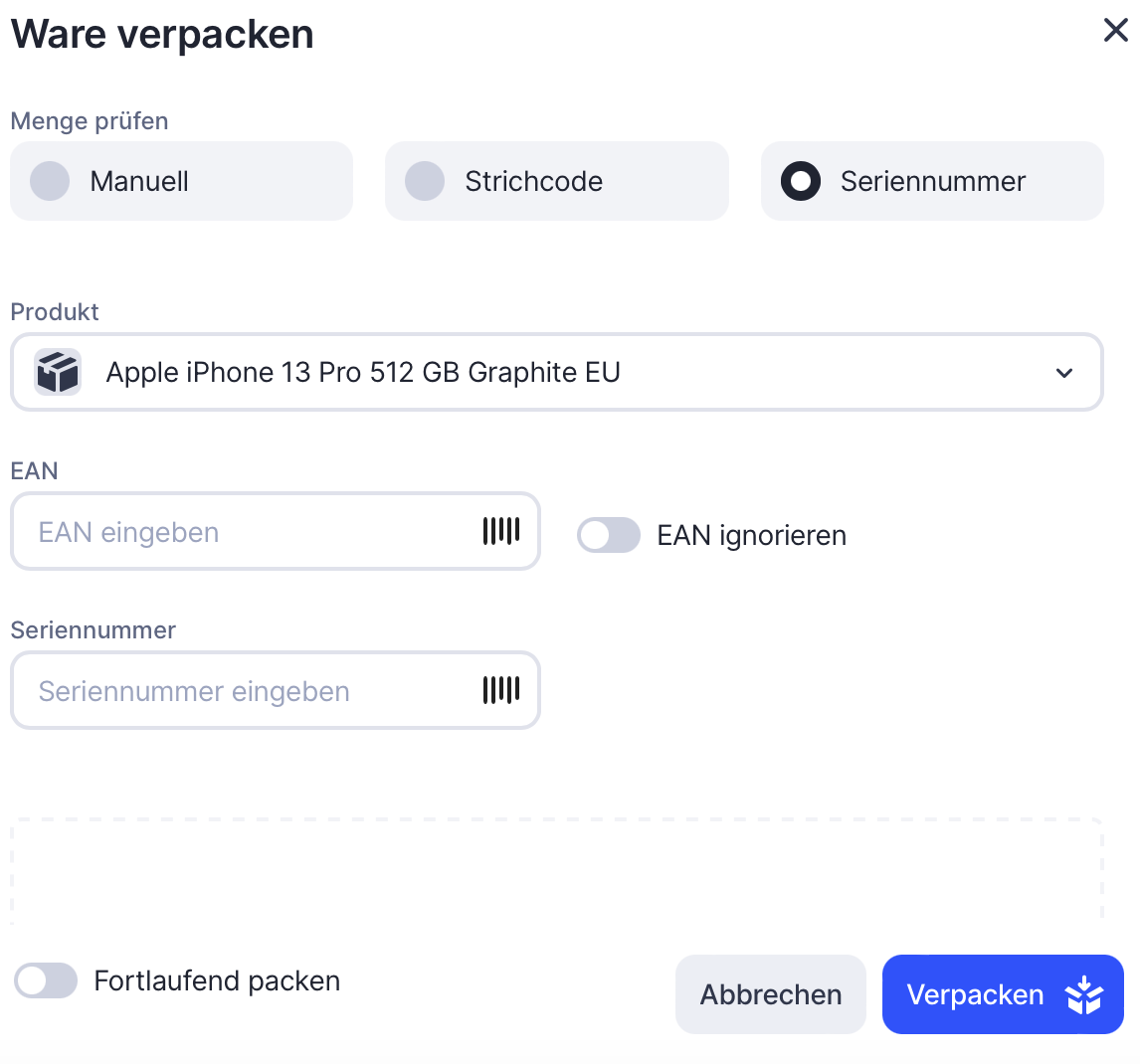Screen dimensions: 1140x1064
Task: Click the Fortlaufend packen label
Action: (x=217, y=981)
